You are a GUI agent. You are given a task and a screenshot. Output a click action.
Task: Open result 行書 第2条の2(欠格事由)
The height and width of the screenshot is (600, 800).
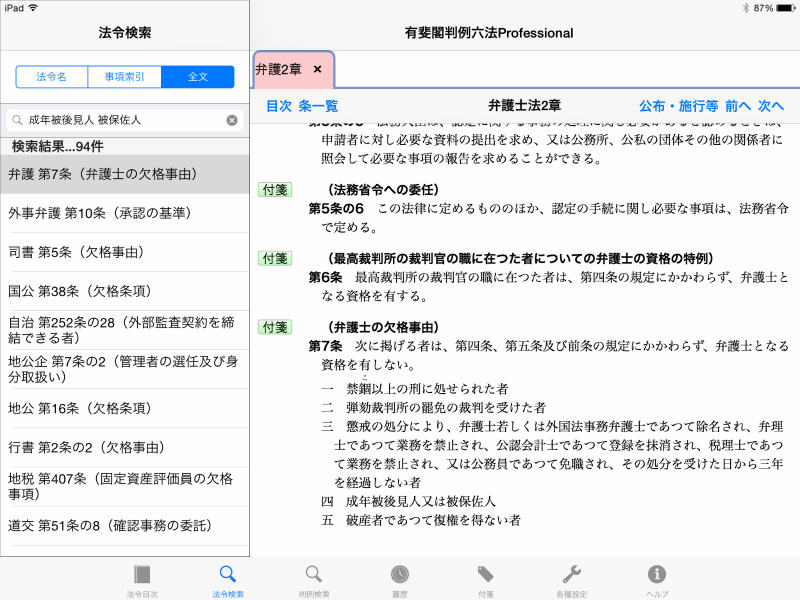[x=124, y=447]
